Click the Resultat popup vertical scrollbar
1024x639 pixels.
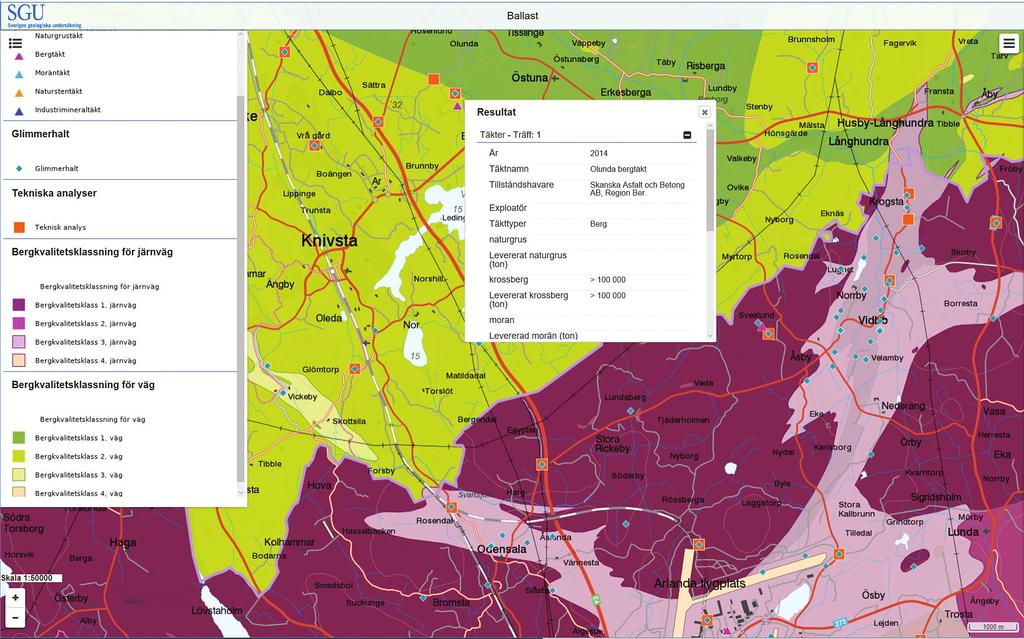click(711, 178)
